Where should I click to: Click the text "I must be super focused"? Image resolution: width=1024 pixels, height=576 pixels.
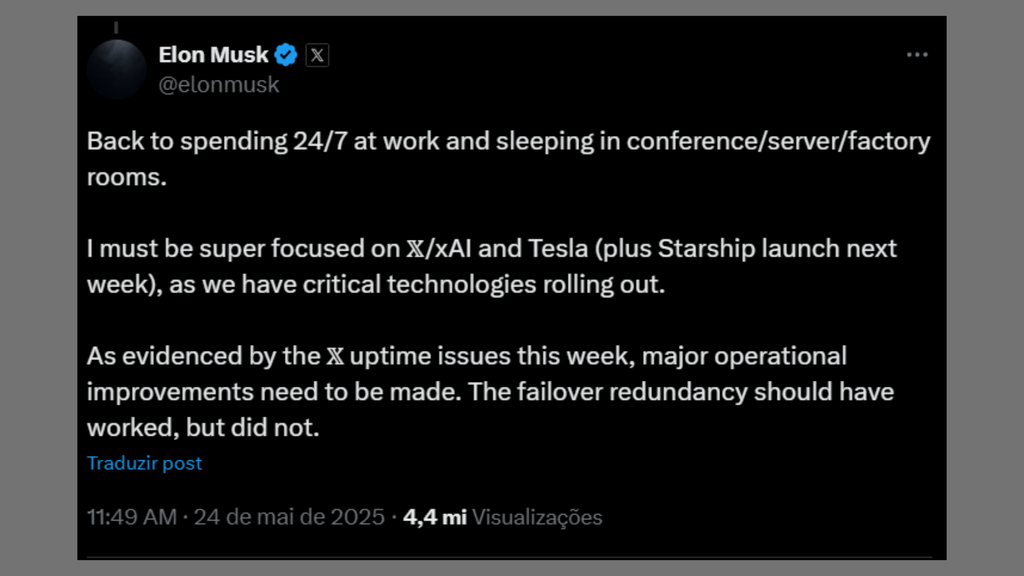pos(200,248)
